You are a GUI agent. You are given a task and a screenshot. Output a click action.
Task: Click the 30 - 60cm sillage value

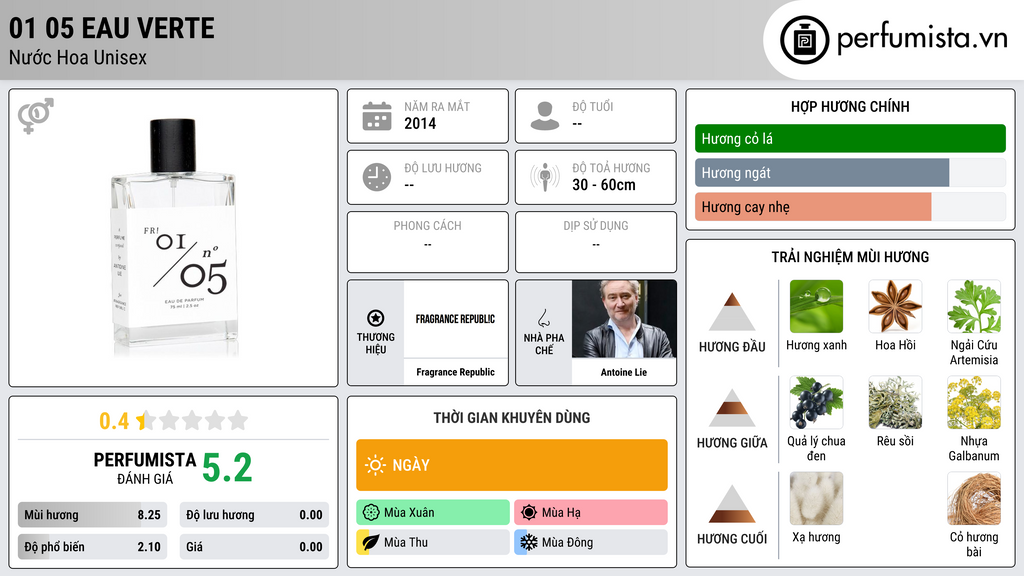coord(603,185)
